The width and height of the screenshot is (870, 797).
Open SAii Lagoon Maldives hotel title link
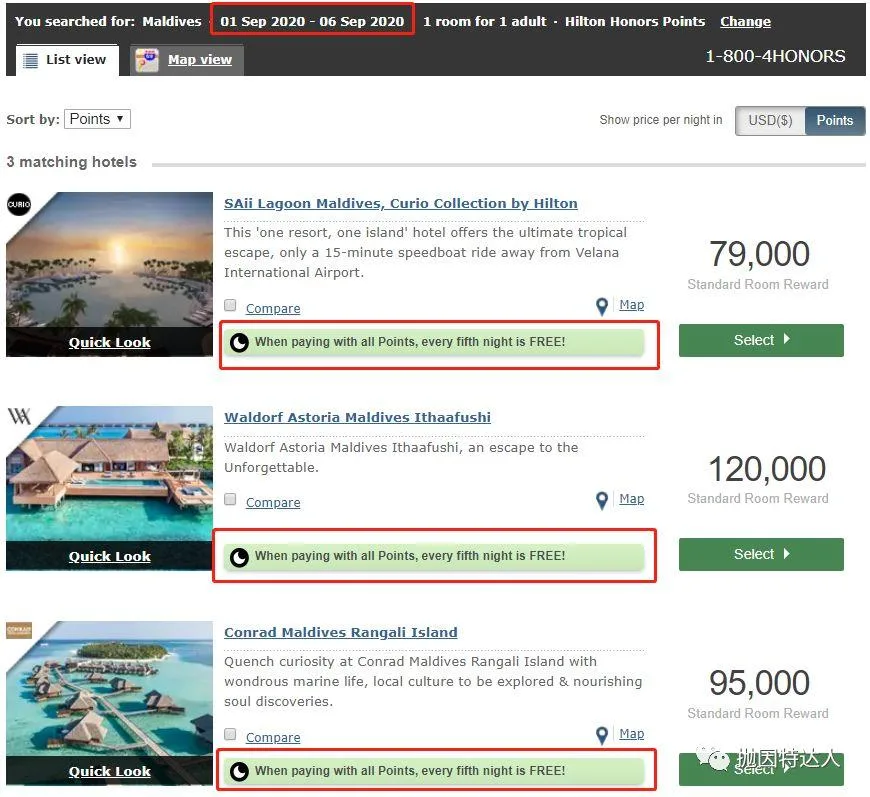point(401,204)
